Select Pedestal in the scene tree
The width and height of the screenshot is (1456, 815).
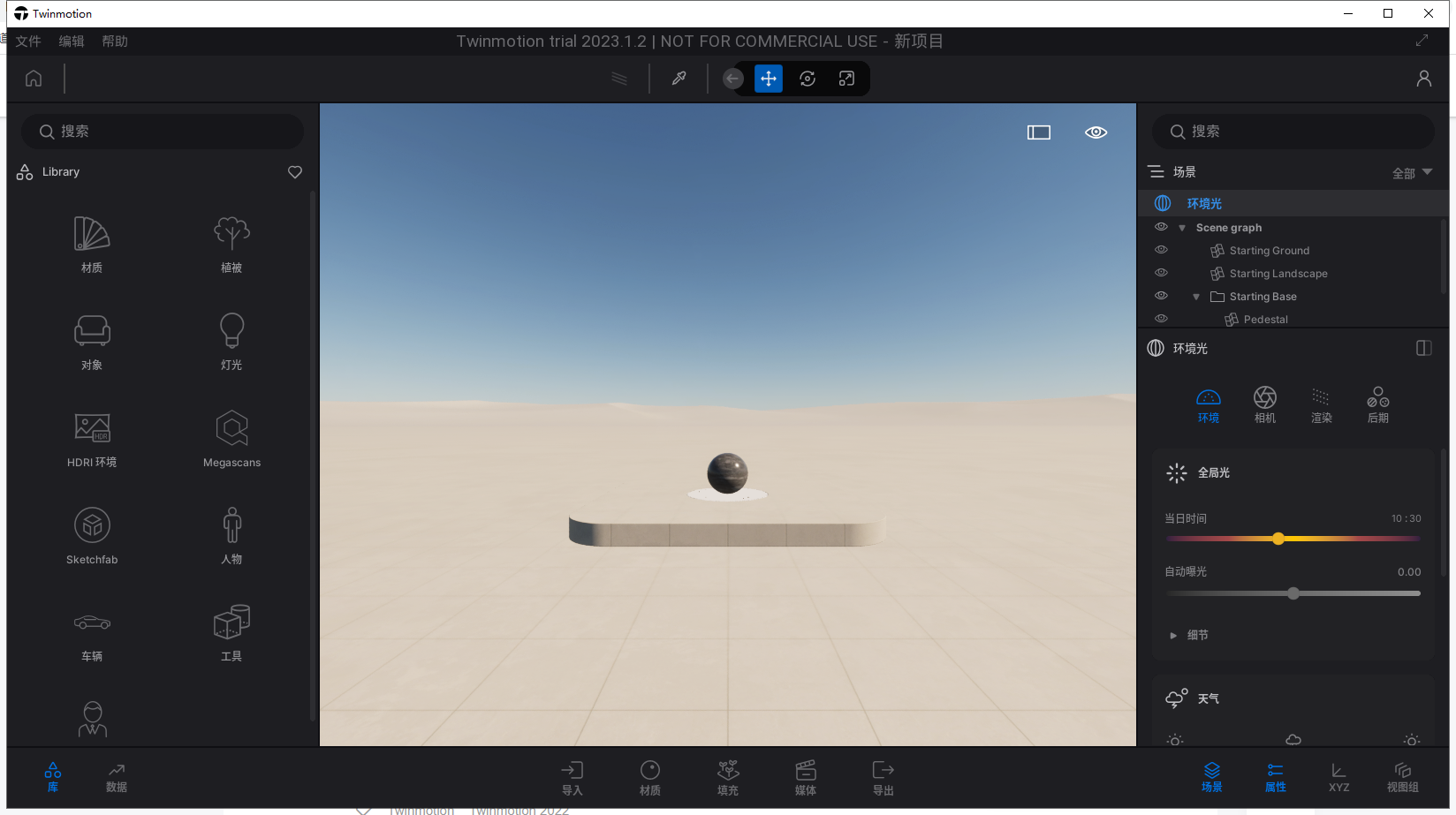[x=1265, y=320]
